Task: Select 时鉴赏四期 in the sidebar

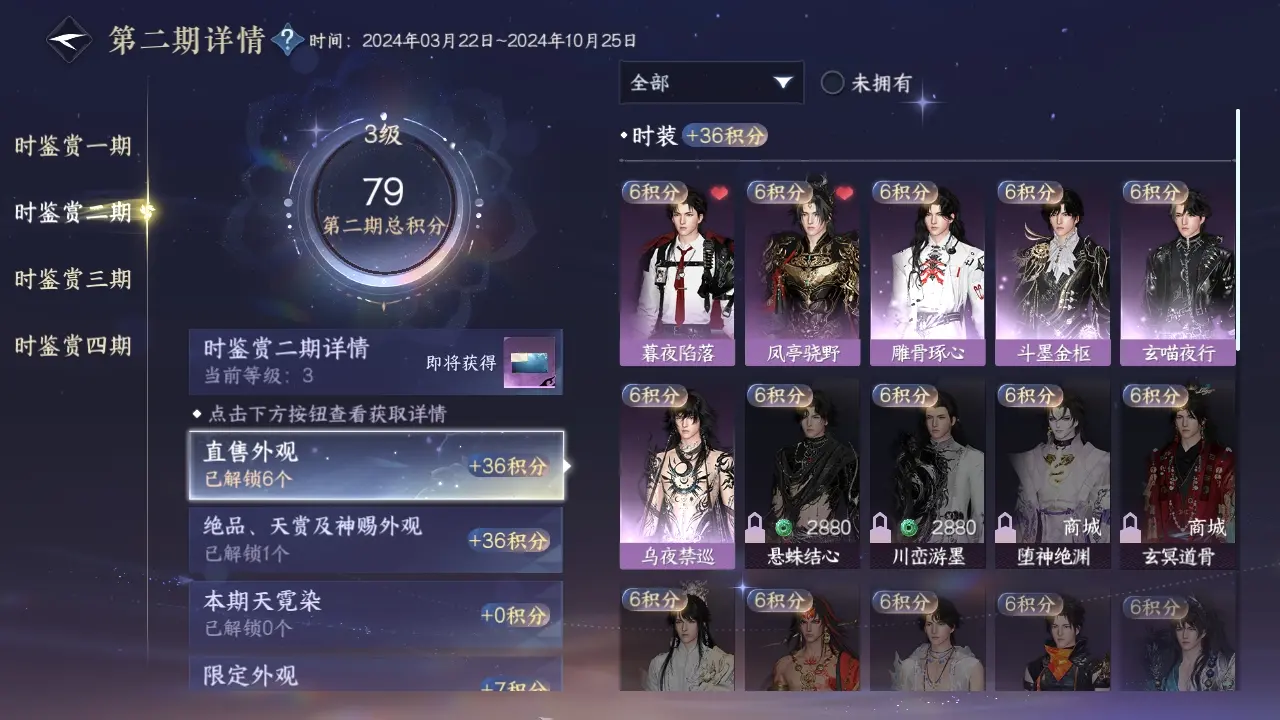Action: click(73, 346)
